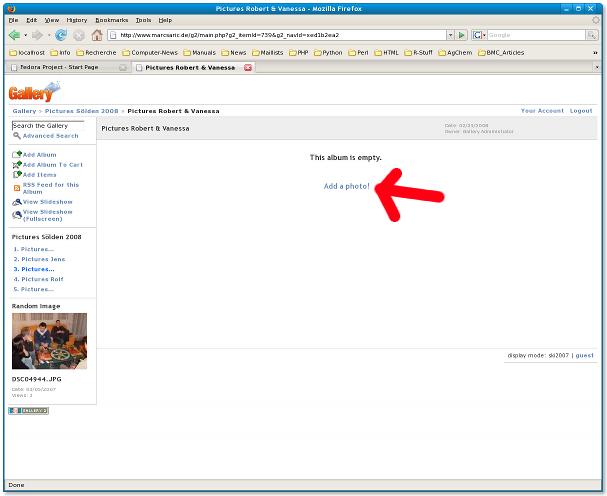Open the URL bar history dropdown
Screen dimensions: 607x496
449,35
